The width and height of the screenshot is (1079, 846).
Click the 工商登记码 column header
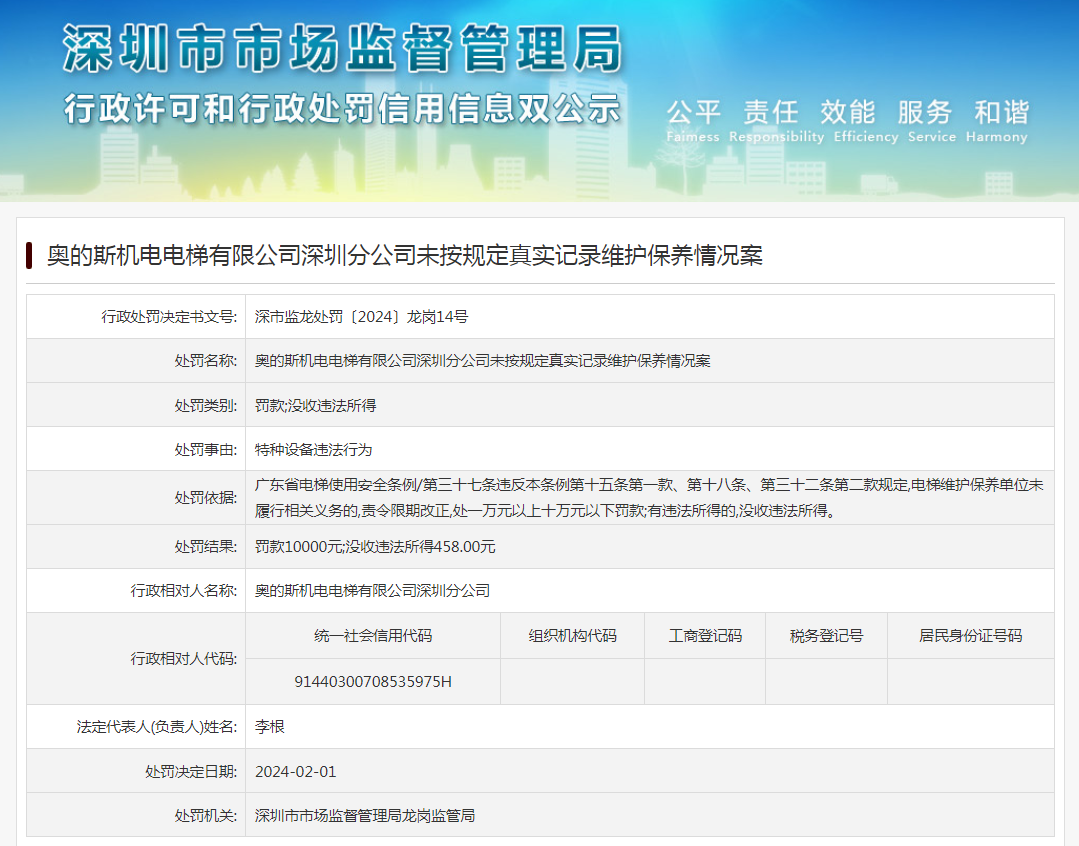pos(705,635)
